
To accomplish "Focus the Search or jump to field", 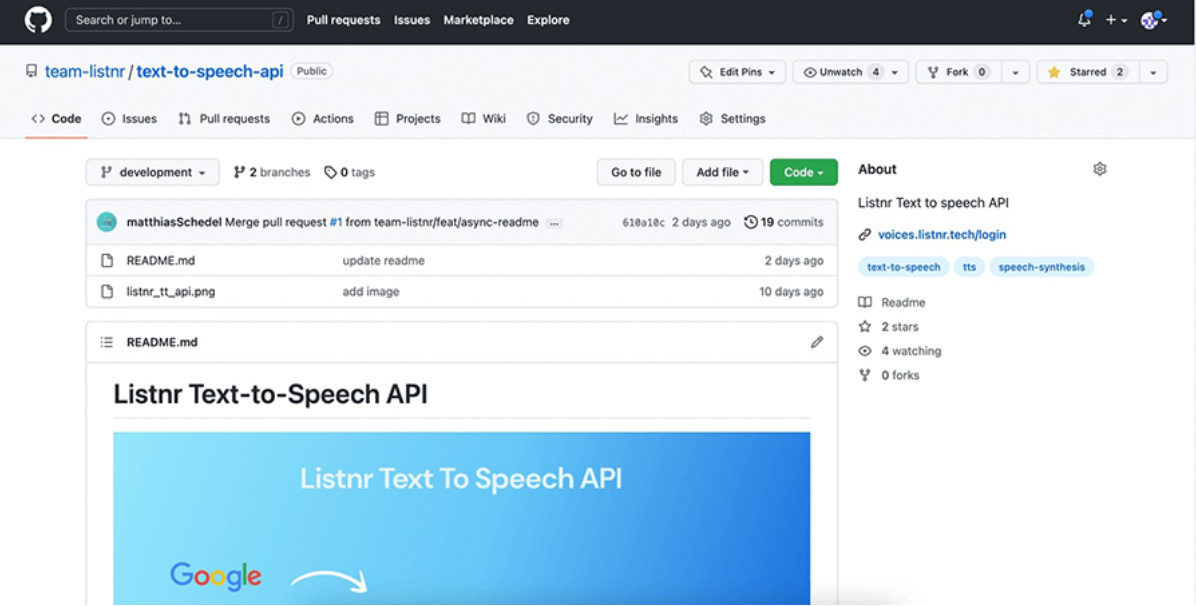I will [179, 20].
